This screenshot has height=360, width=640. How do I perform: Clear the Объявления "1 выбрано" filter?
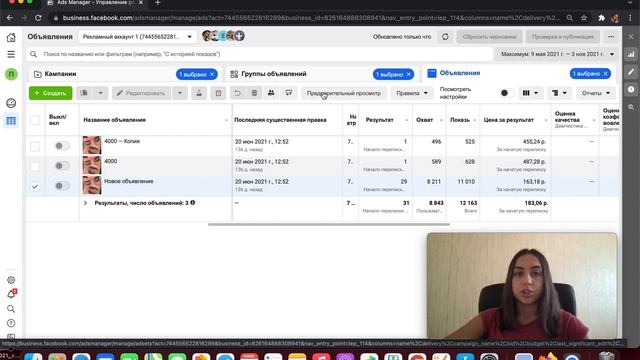tap(606, 73)
